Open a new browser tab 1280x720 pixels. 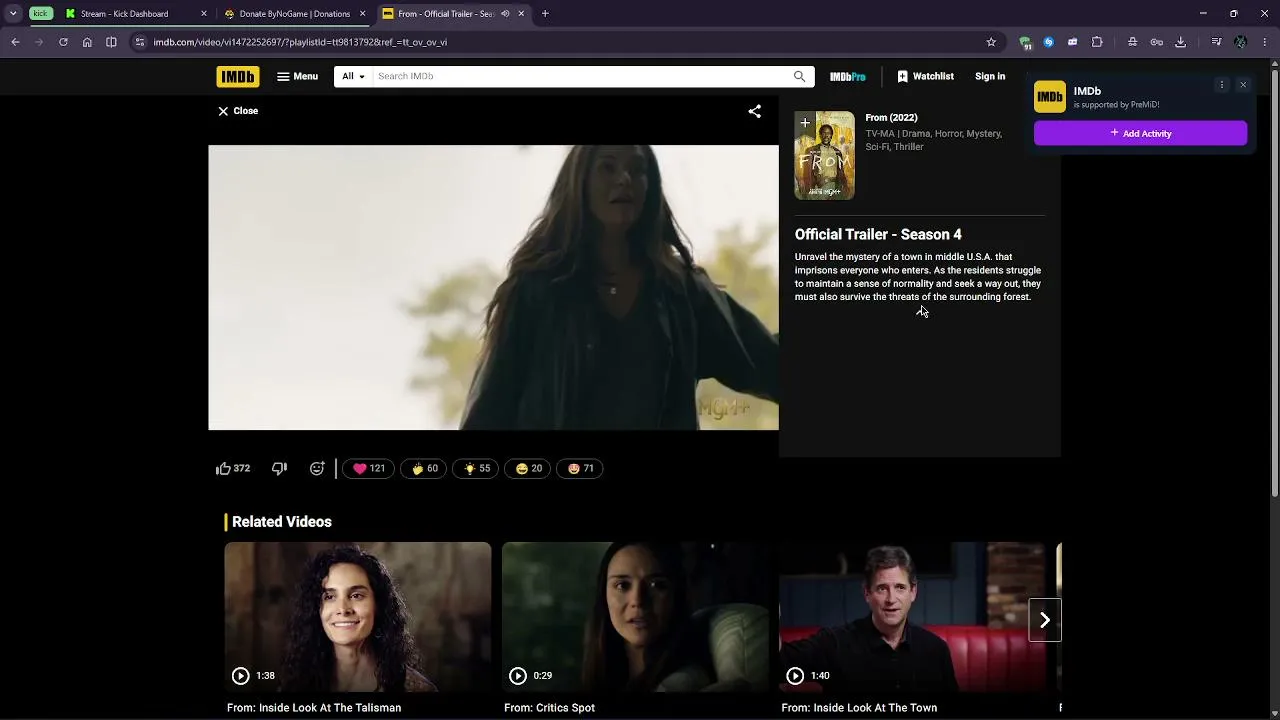coord(545,14)
